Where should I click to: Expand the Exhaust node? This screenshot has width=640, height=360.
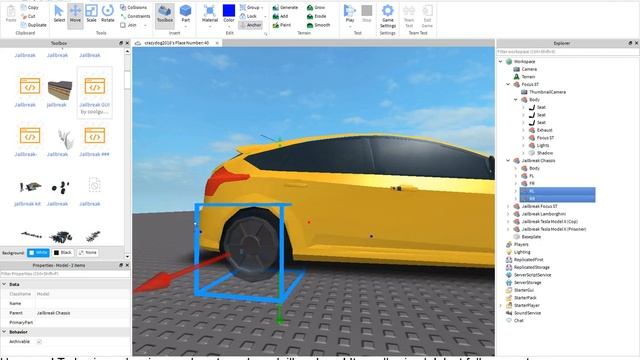tap(524, 130)
